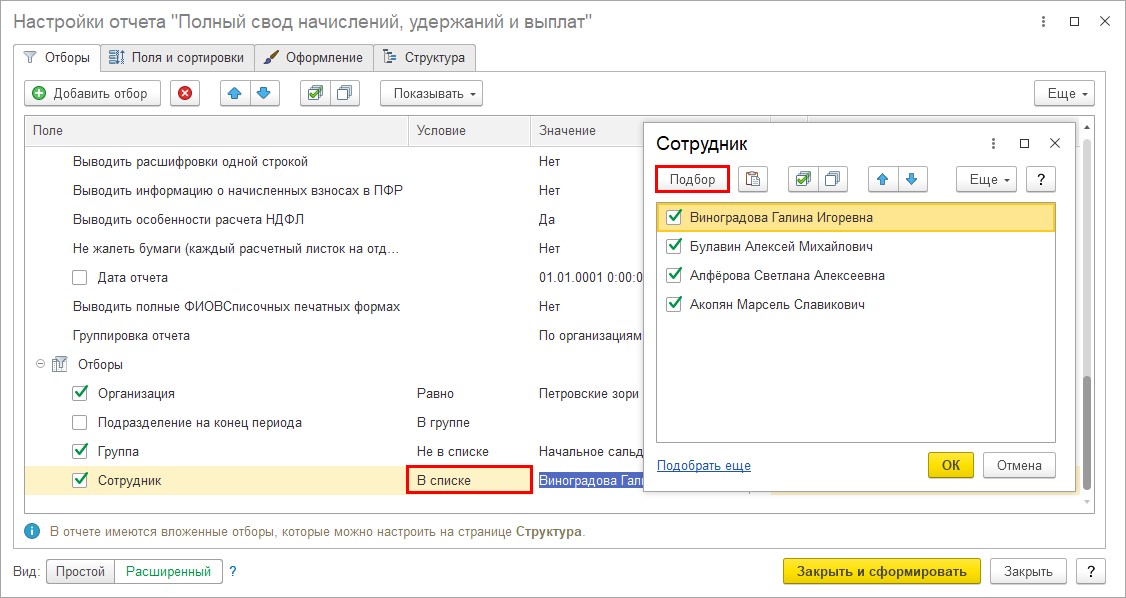Uncheck all filters icon in main toolbar
The height and width of the screenshot is (598, 1126).
(x=345, y=93)
